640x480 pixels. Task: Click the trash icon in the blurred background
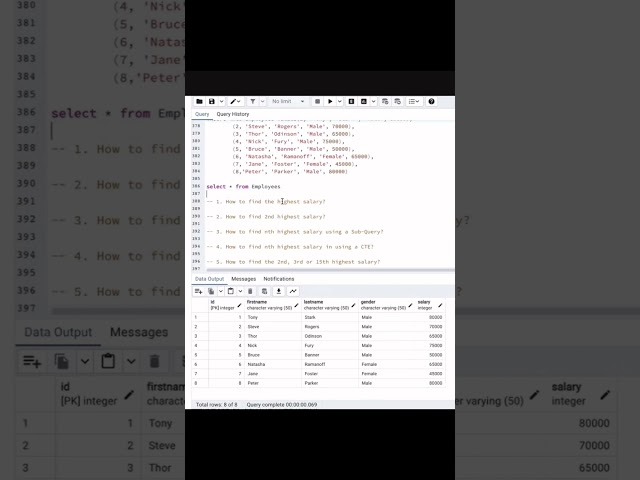(154, 362)
